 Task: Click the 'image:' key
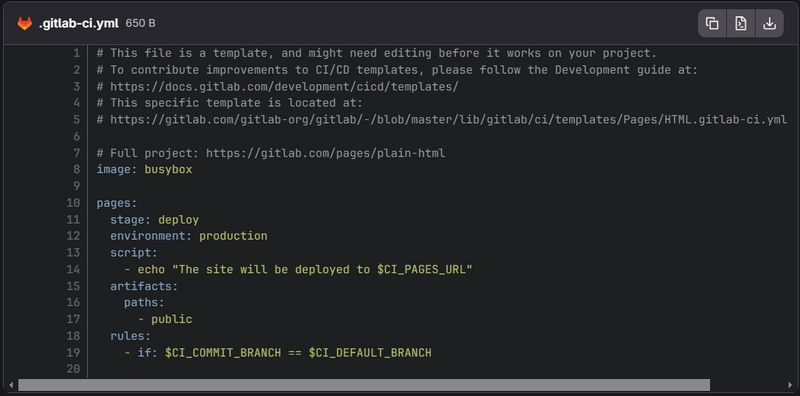coord(117,169)
